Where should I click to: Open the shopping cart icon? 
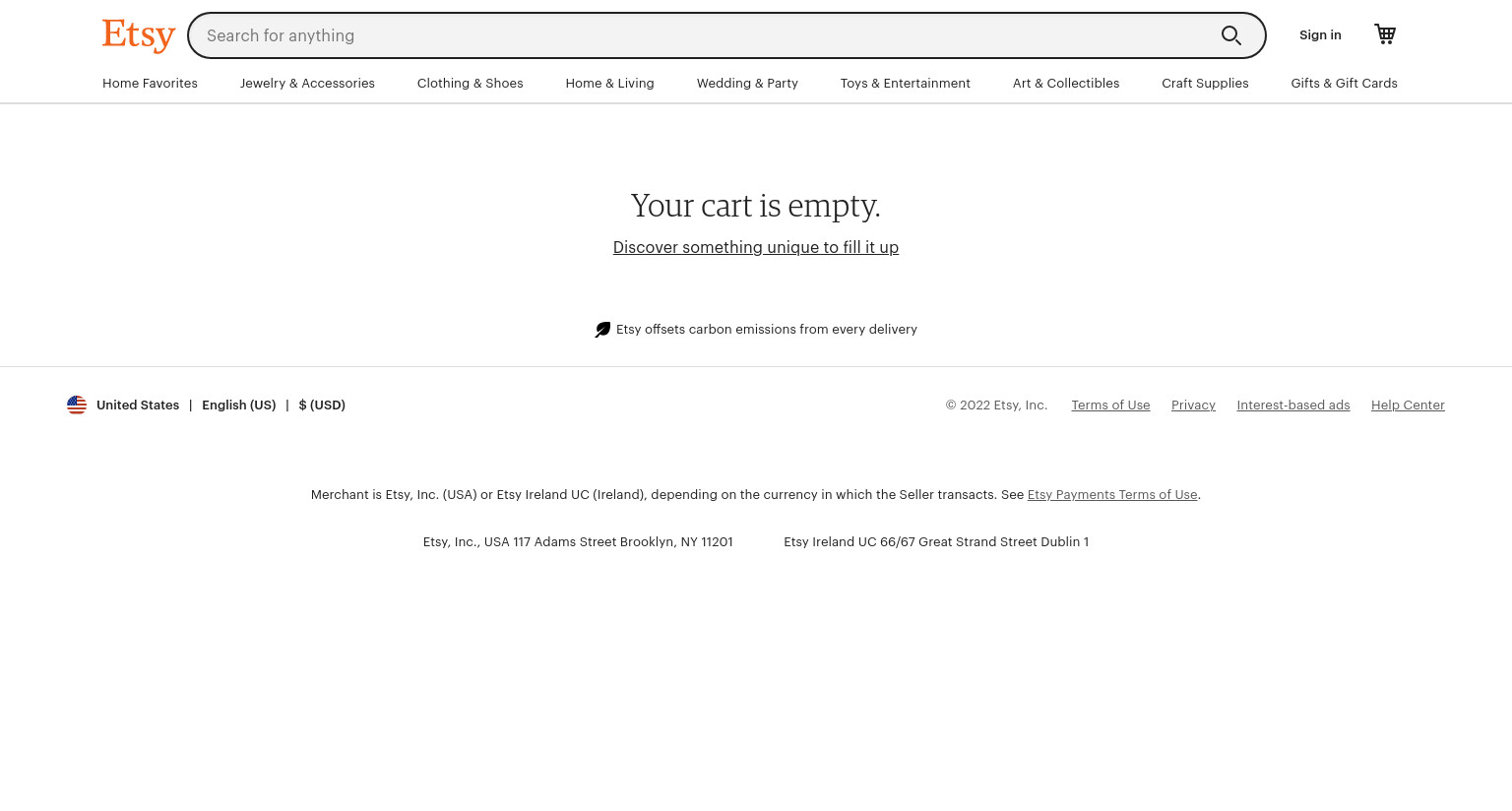pos(1385,34)
